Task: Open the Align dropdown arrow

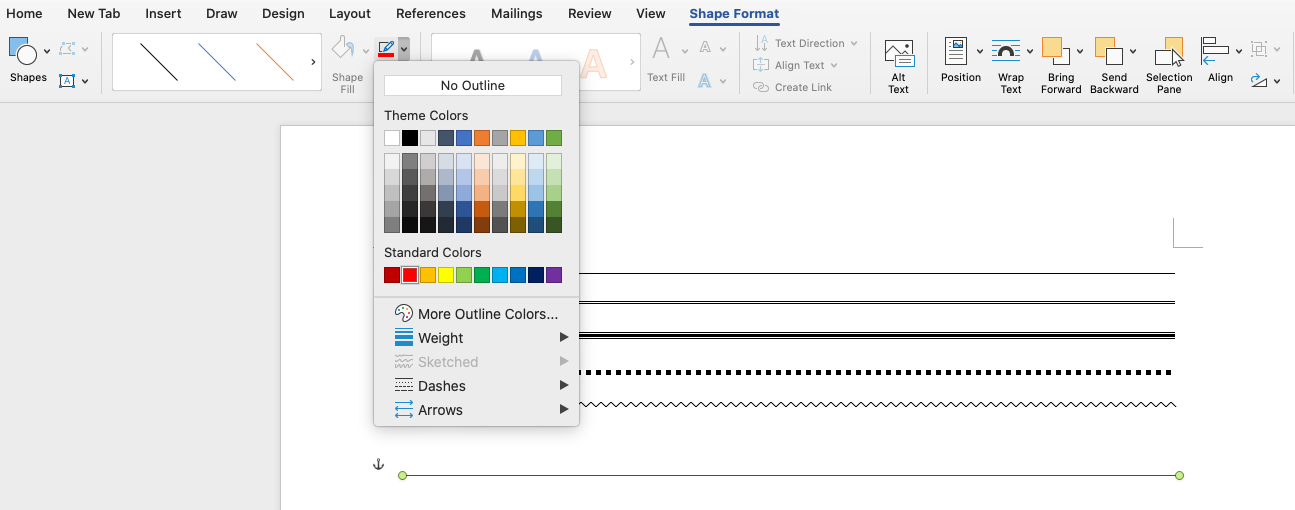Action: point(1239,52)
